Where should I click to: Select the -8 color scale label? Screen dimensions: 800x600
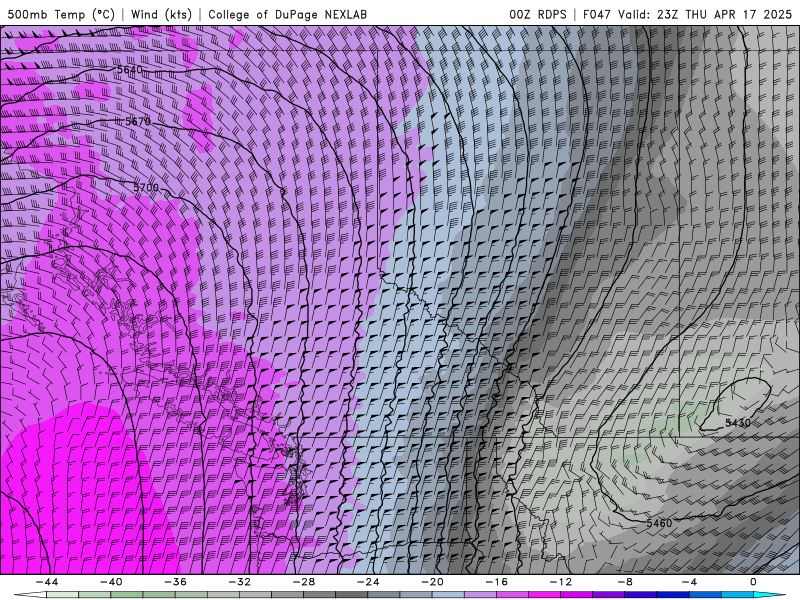click(x=625, y=582)
